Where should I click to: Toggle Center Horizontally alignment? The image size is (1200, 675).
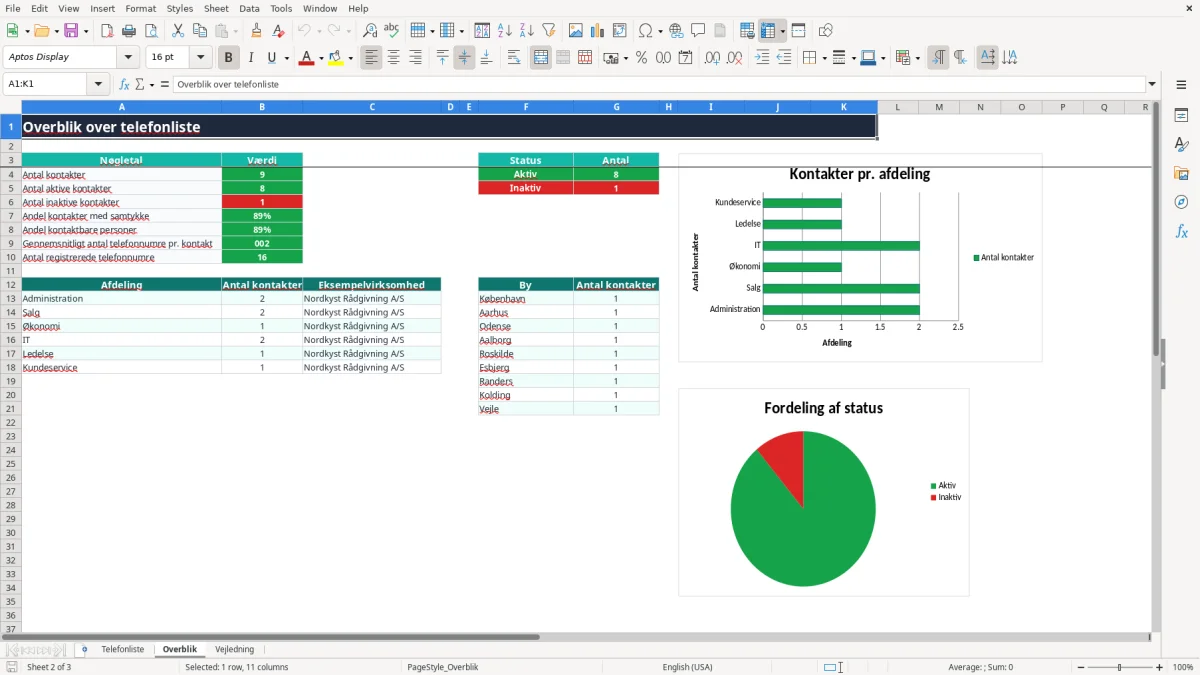pyautogui.click(x=394, y=58)
